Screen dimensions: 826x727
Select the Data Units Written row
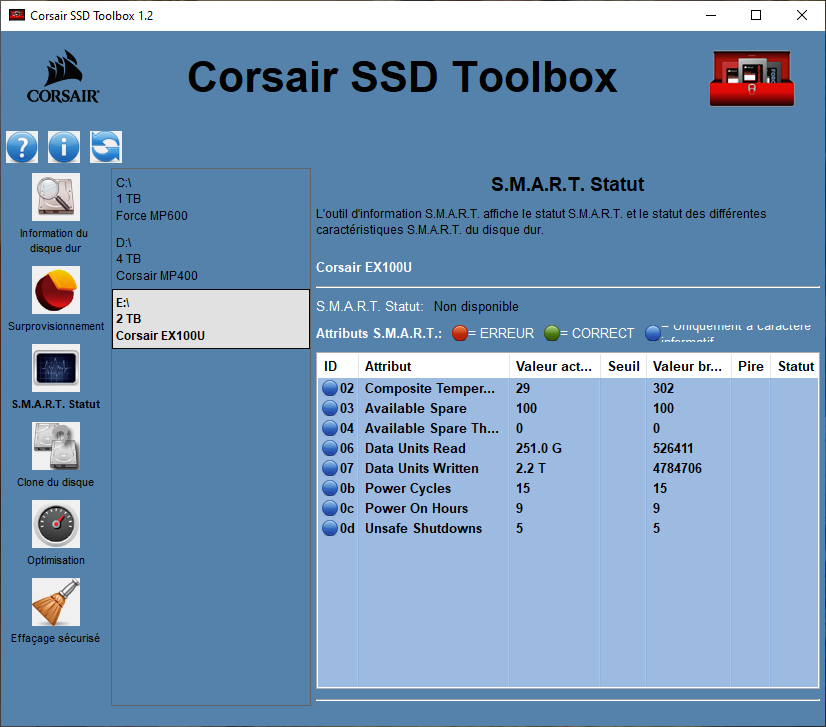pyautogui.click(x=568, y=468)
